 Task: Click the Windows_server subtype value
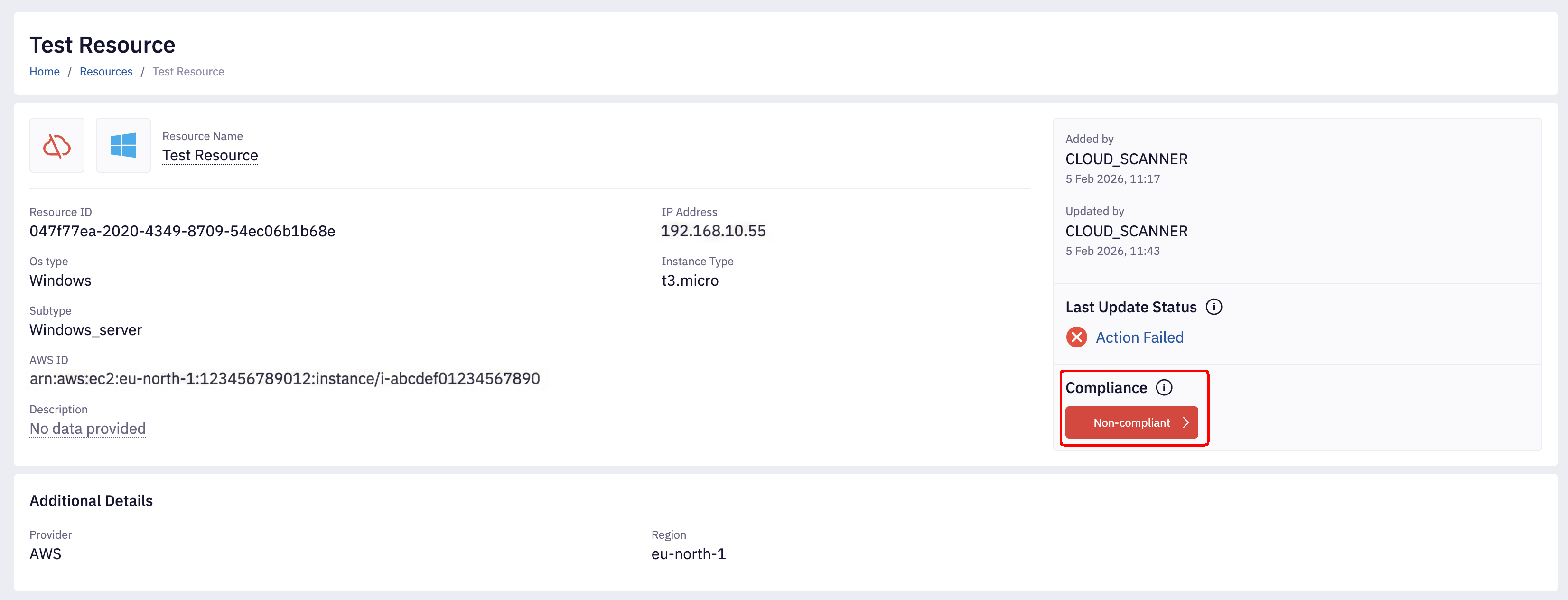[x=86, y=330]
